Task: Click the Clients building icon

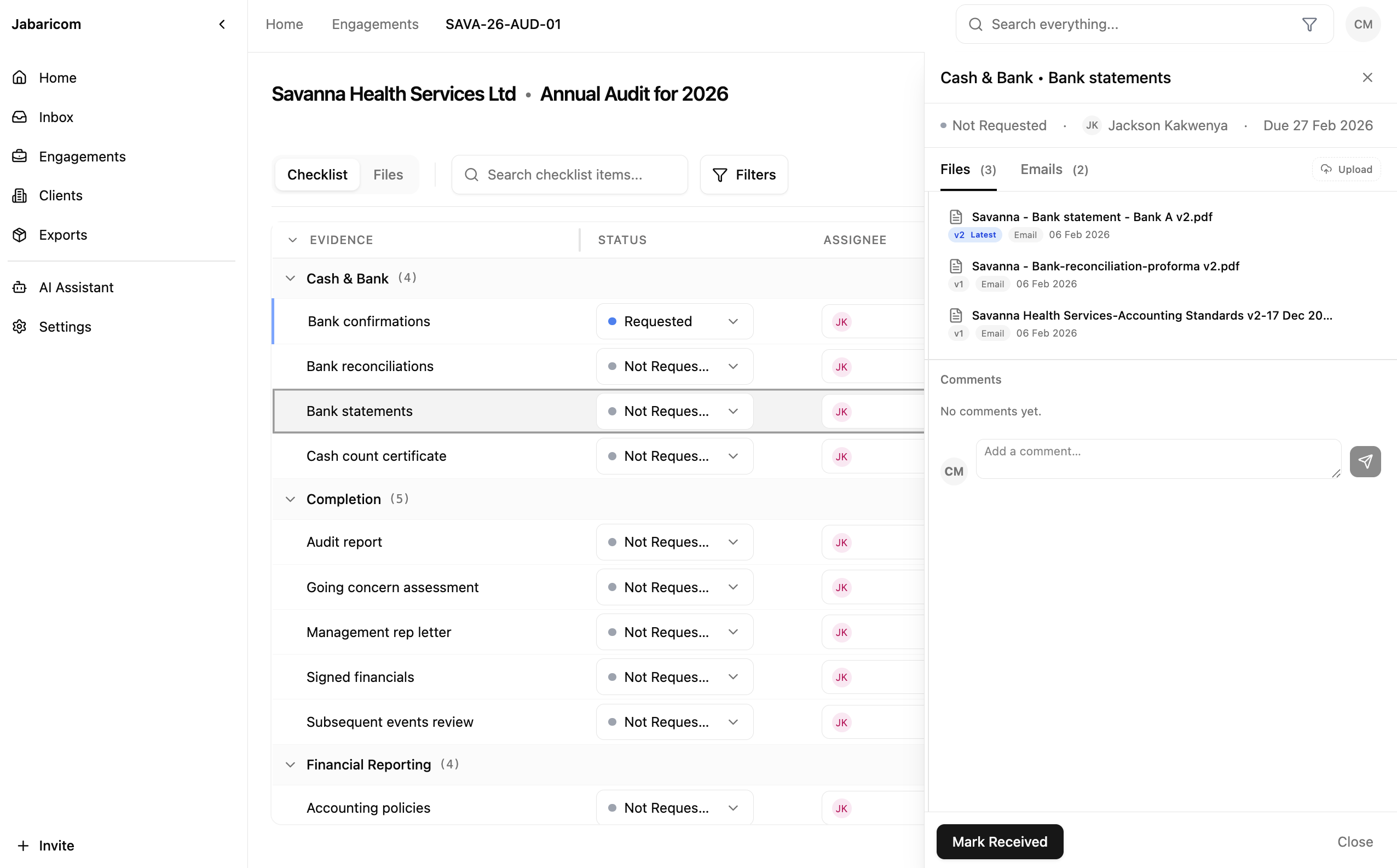Action: click(20, 196)
